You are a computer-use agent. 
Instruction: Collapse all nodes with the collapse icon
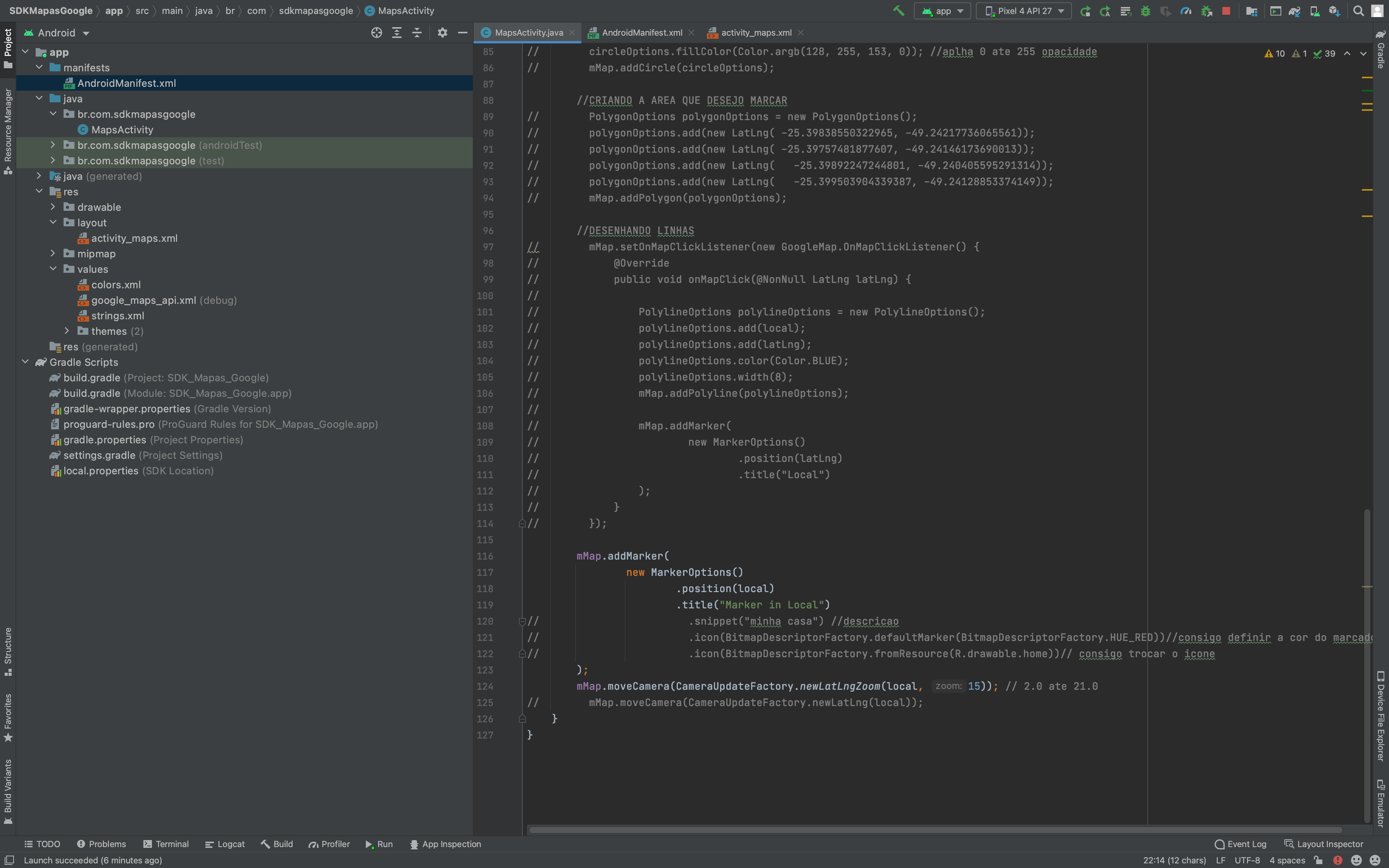pyautogui.click(x=417, y=33)
